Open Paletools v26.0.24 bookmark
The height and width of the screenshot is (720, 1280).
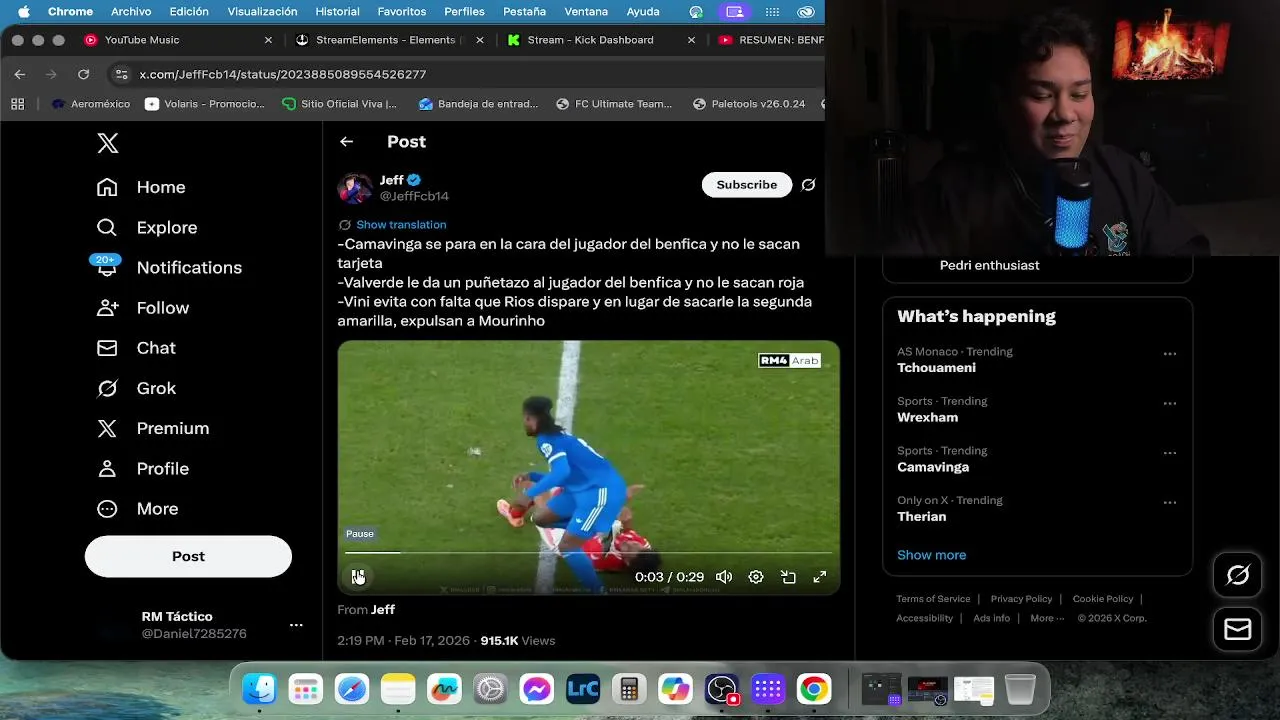point(748,104)
